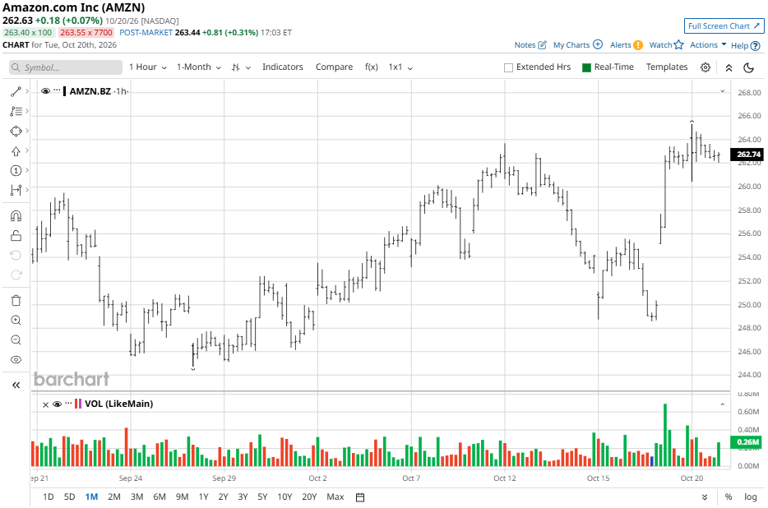Open chart settings gear
The width and height of the screenshot is (768, 508).
(x=705, y=67)
